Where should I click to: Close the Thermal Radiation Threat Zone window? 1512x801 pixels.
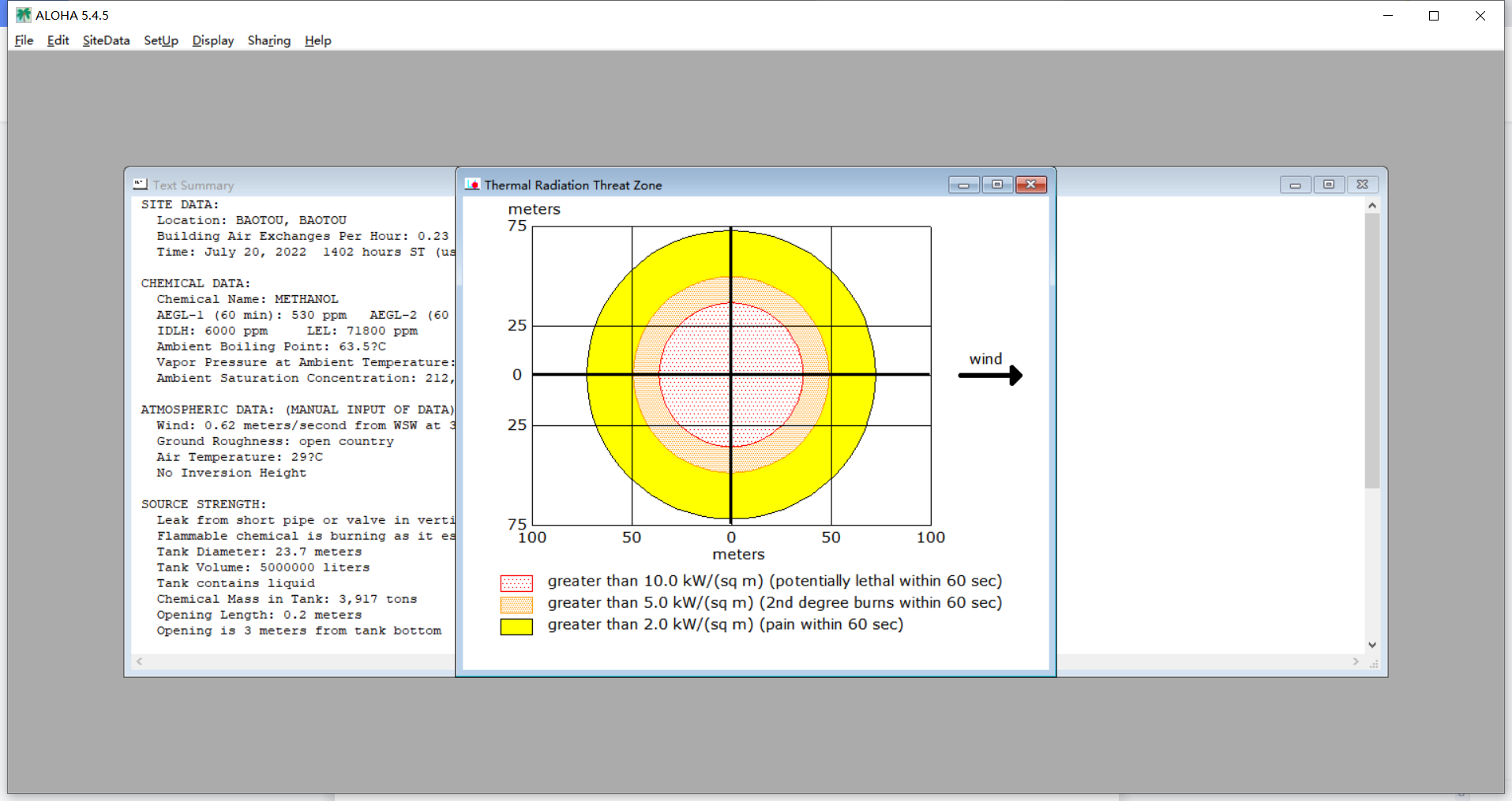[1031, 185]
